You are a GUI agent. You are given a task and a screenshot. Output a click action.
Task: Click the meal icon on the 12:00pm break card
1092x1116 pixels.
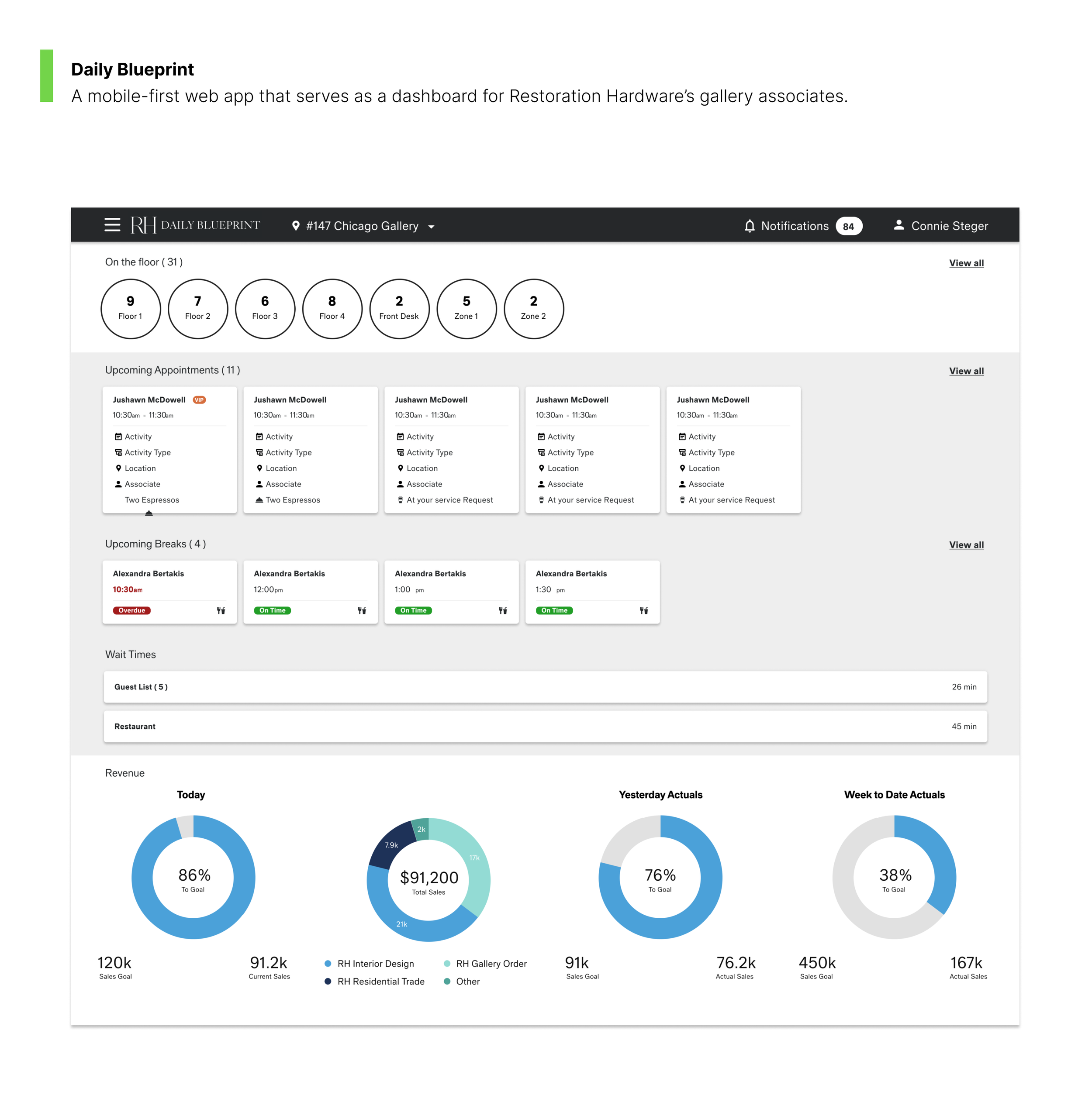[x=362, y=610]
